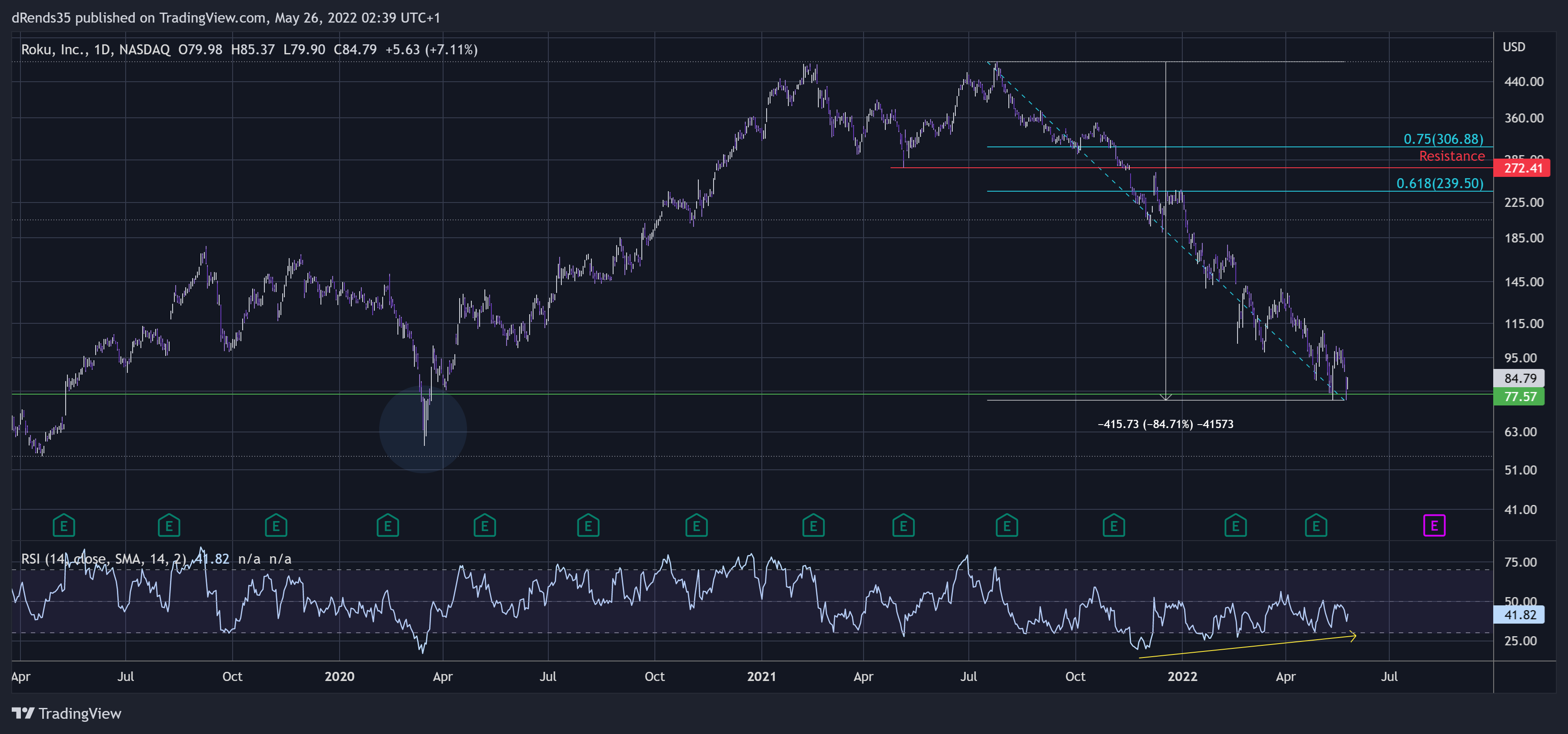Open the February 2022 earnings marker
This screenshot has width=1568, height=734.
[x=1236, y=525]
